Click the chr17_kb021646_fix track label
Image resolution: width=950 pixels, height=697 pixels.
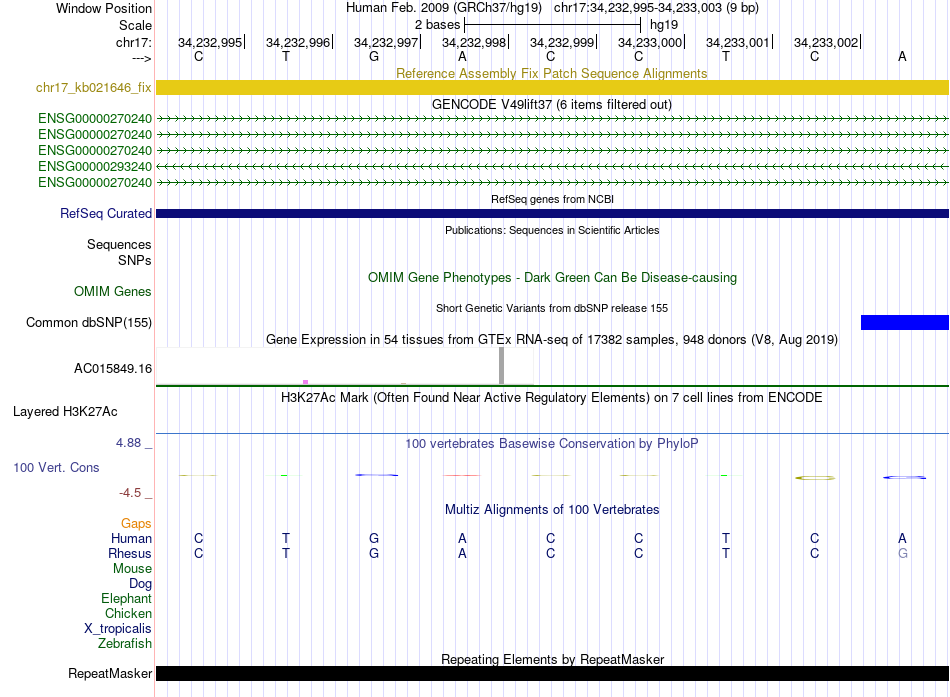[93, 87]
